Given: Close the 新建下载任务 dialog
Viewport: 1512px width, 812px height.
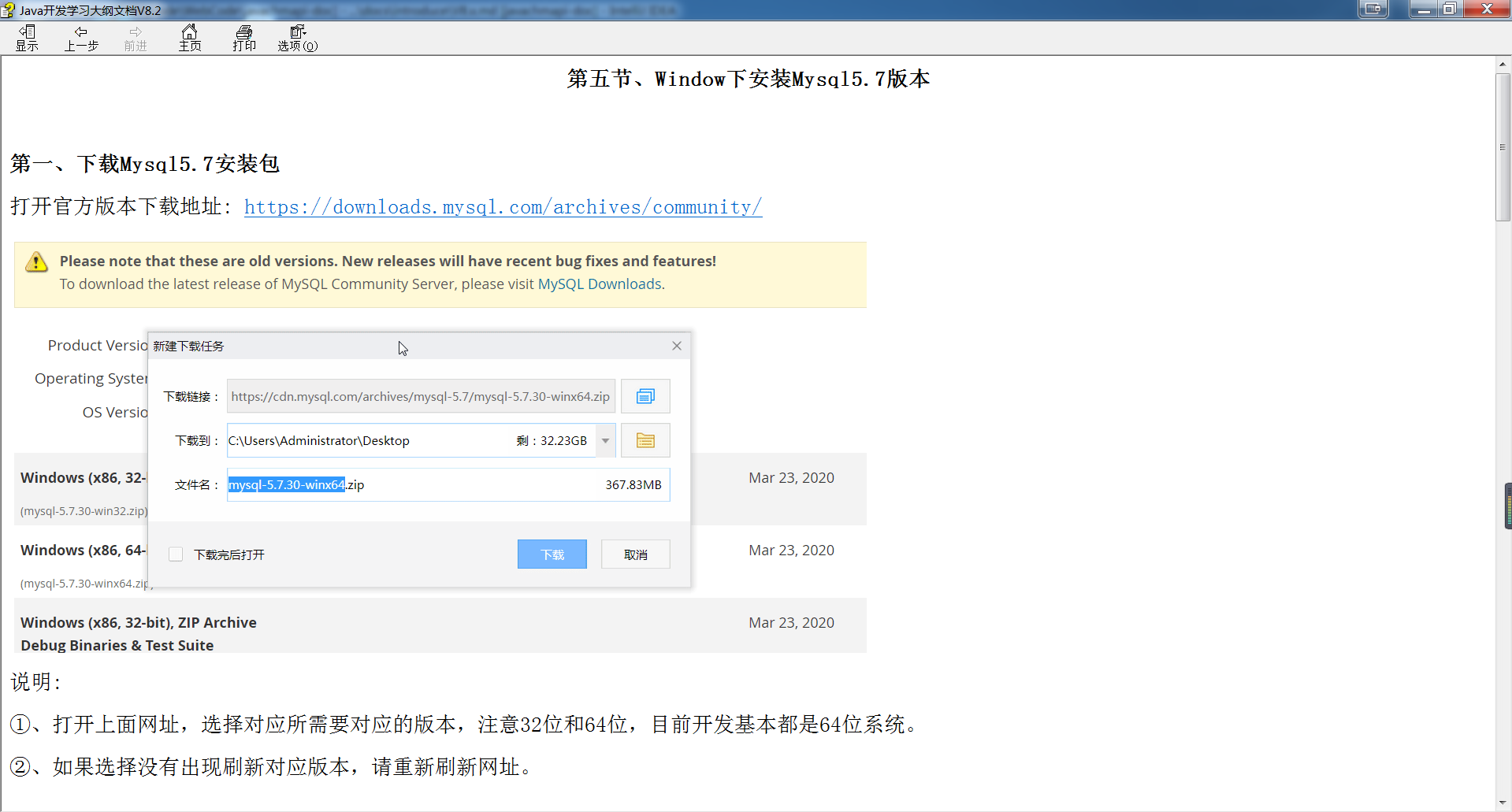Looking at the screenshot, I should pos(677,346).
